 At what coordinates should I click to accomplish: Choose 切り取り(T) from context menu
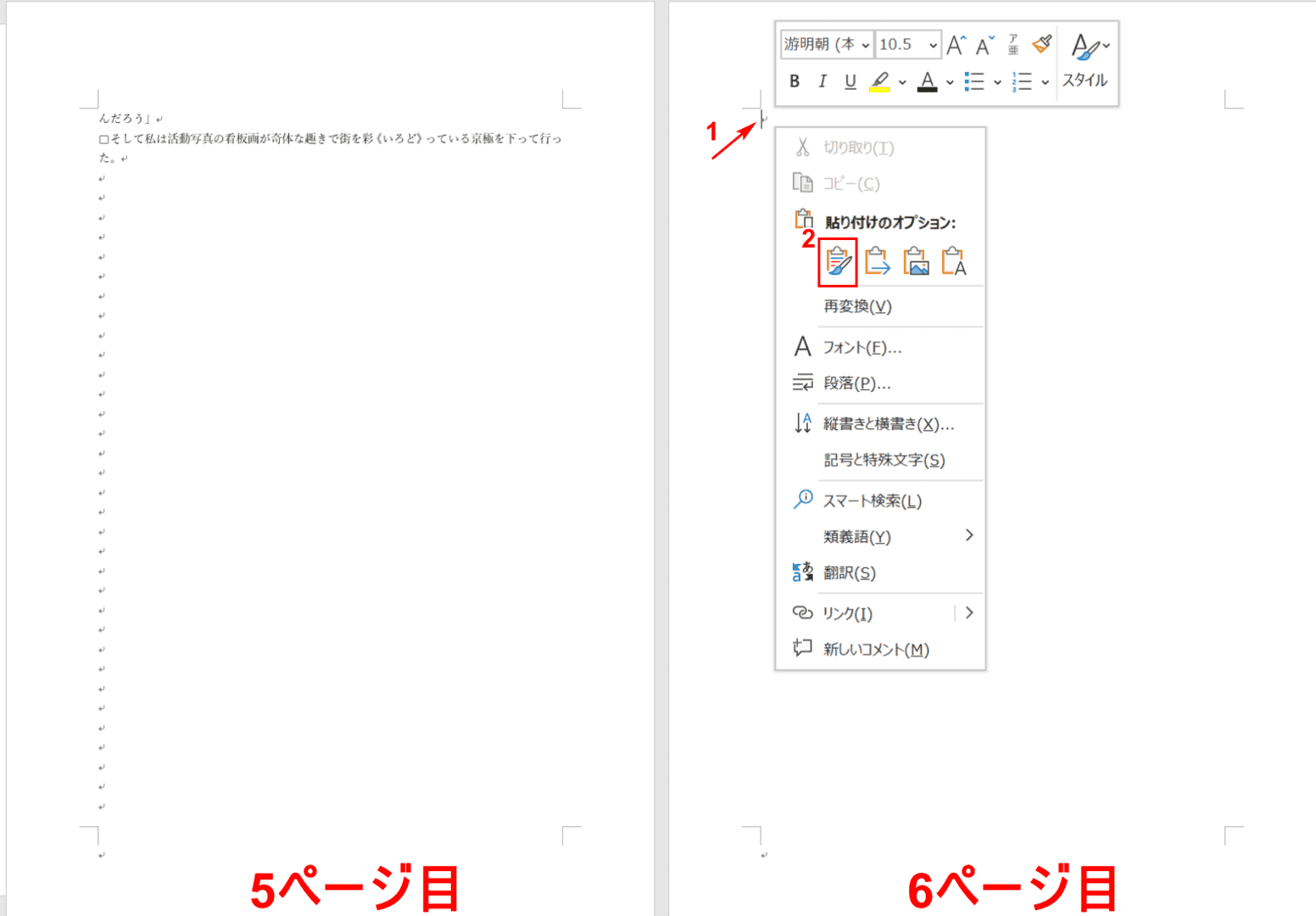[x=880, y=148]
